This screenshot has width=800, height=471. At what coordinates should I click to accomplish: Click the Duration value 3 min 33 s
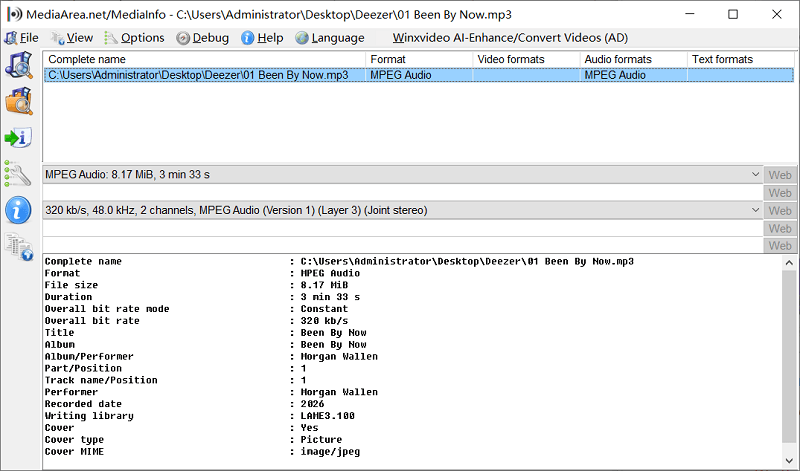(330, 297)
